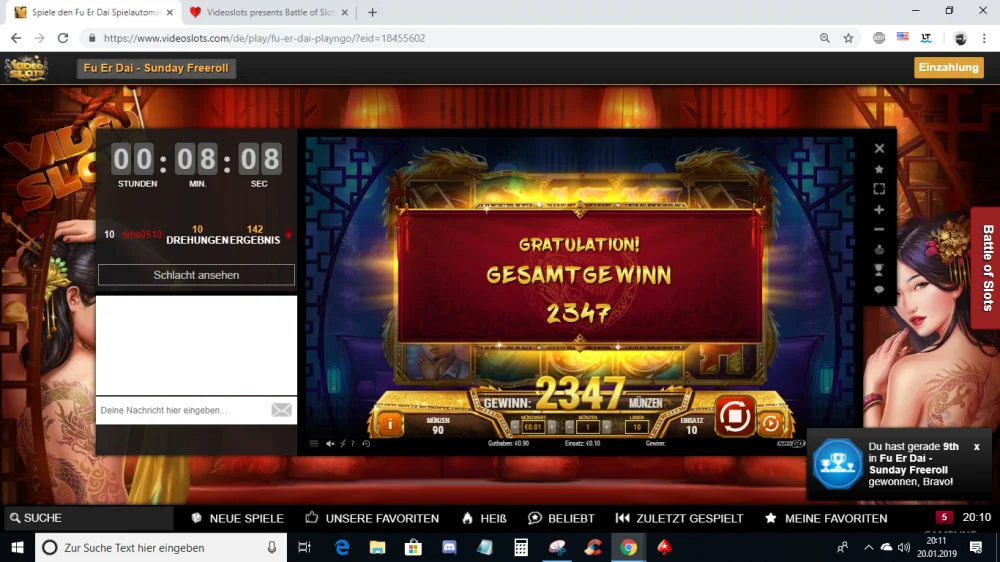Shrink game window with minus icon
Viewport: 1000px width, 562px height.
click(879, 229)
